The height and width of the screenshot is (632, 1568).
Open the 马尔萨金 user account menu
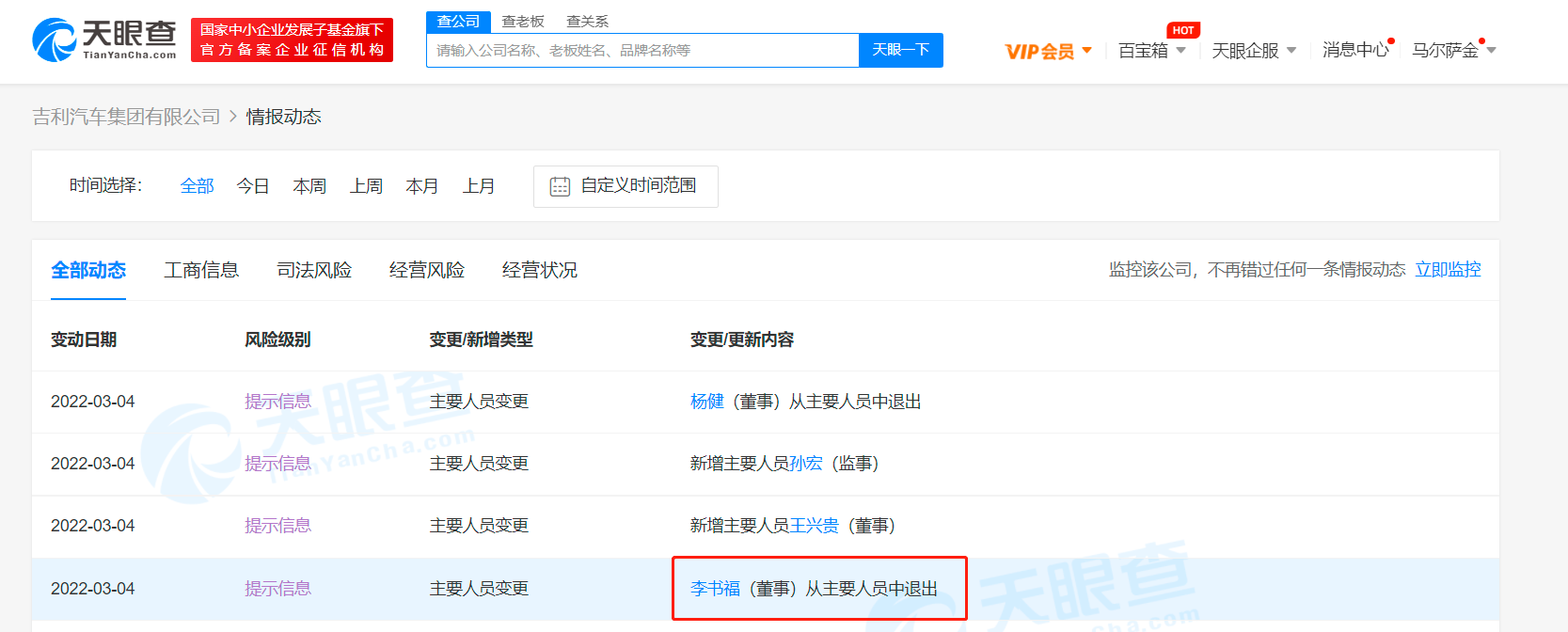tap(1452, 51)
